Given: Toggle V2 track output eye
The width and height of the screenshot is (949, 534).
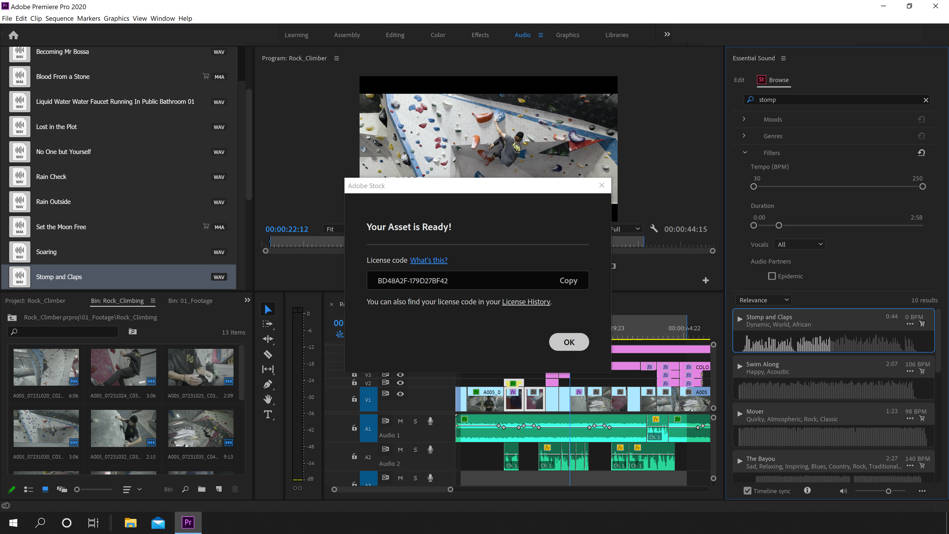Looking at the screenshot, I should [400, 383].
